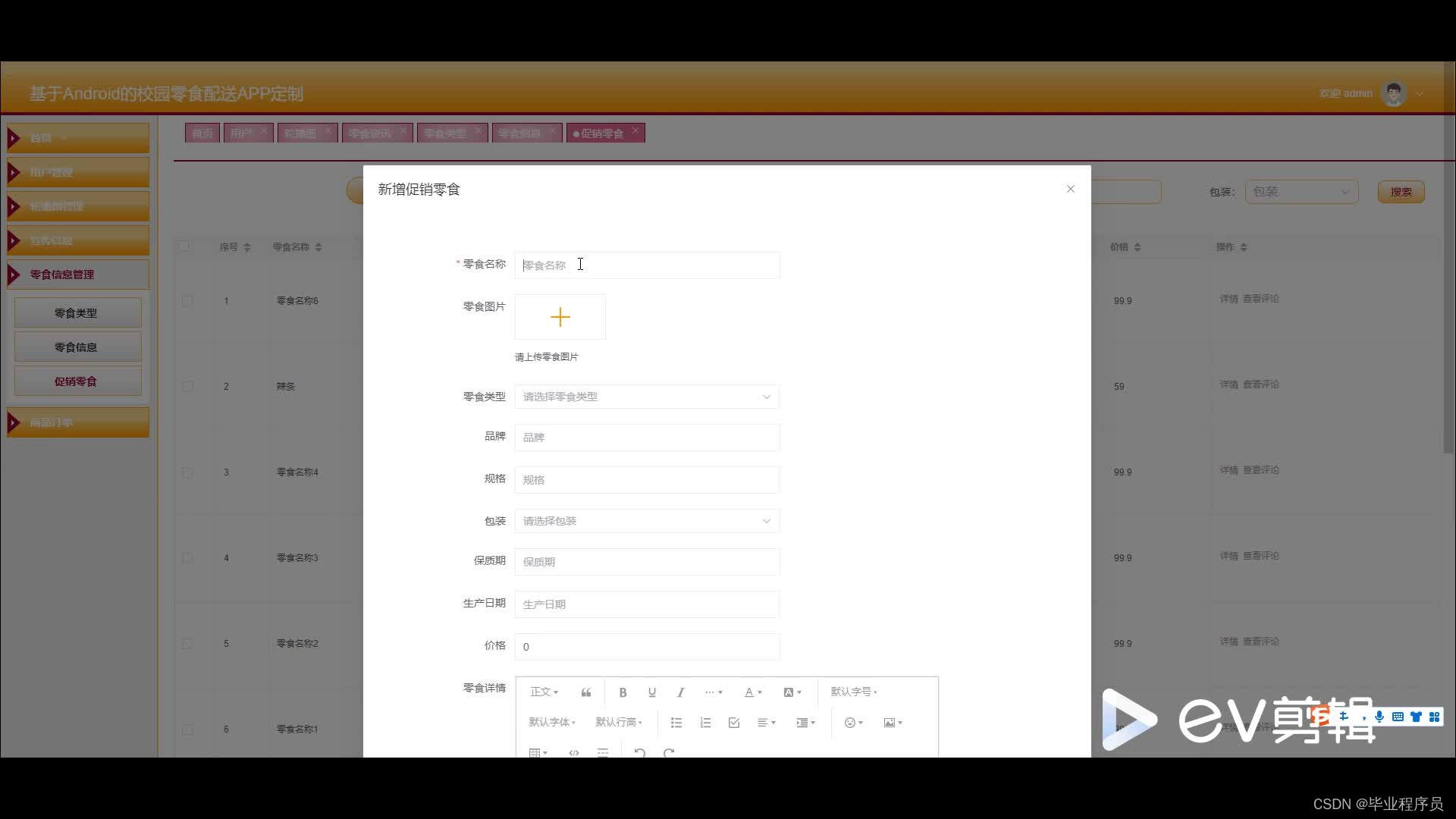Open the emoji picker in editor

click(853, 723)
